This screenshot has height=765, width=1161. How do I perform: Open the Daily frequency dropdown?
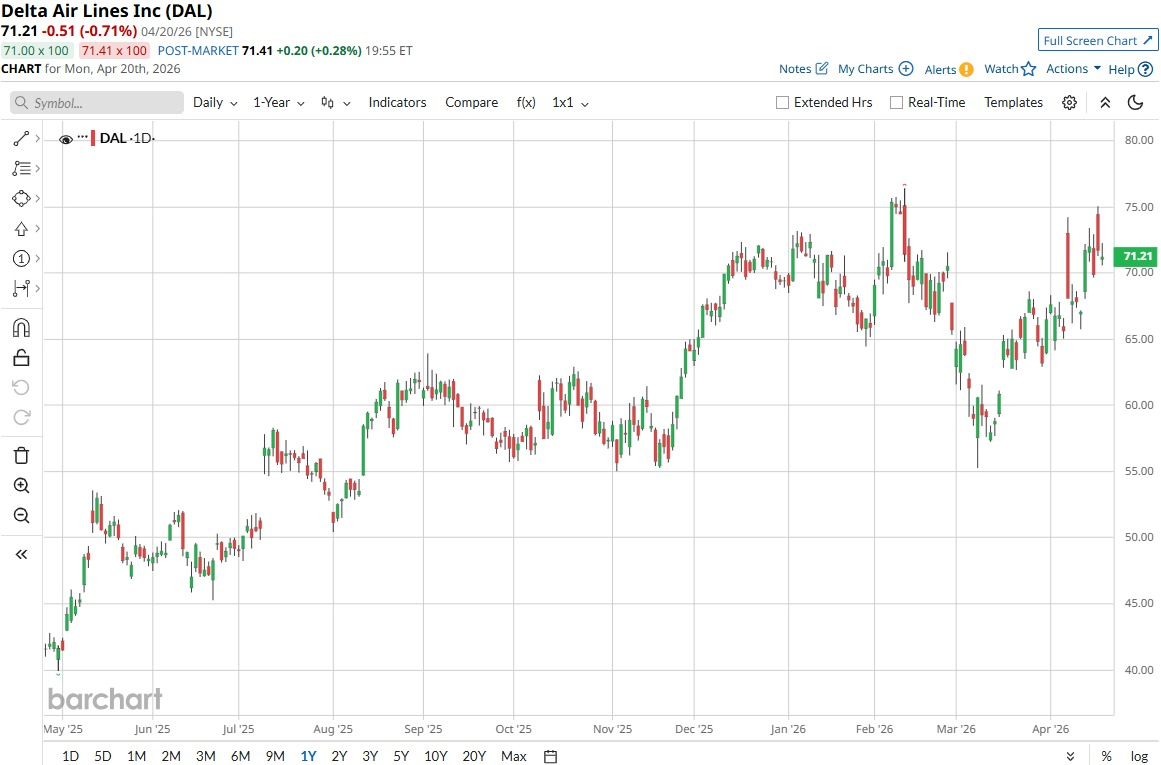[215, 103]
